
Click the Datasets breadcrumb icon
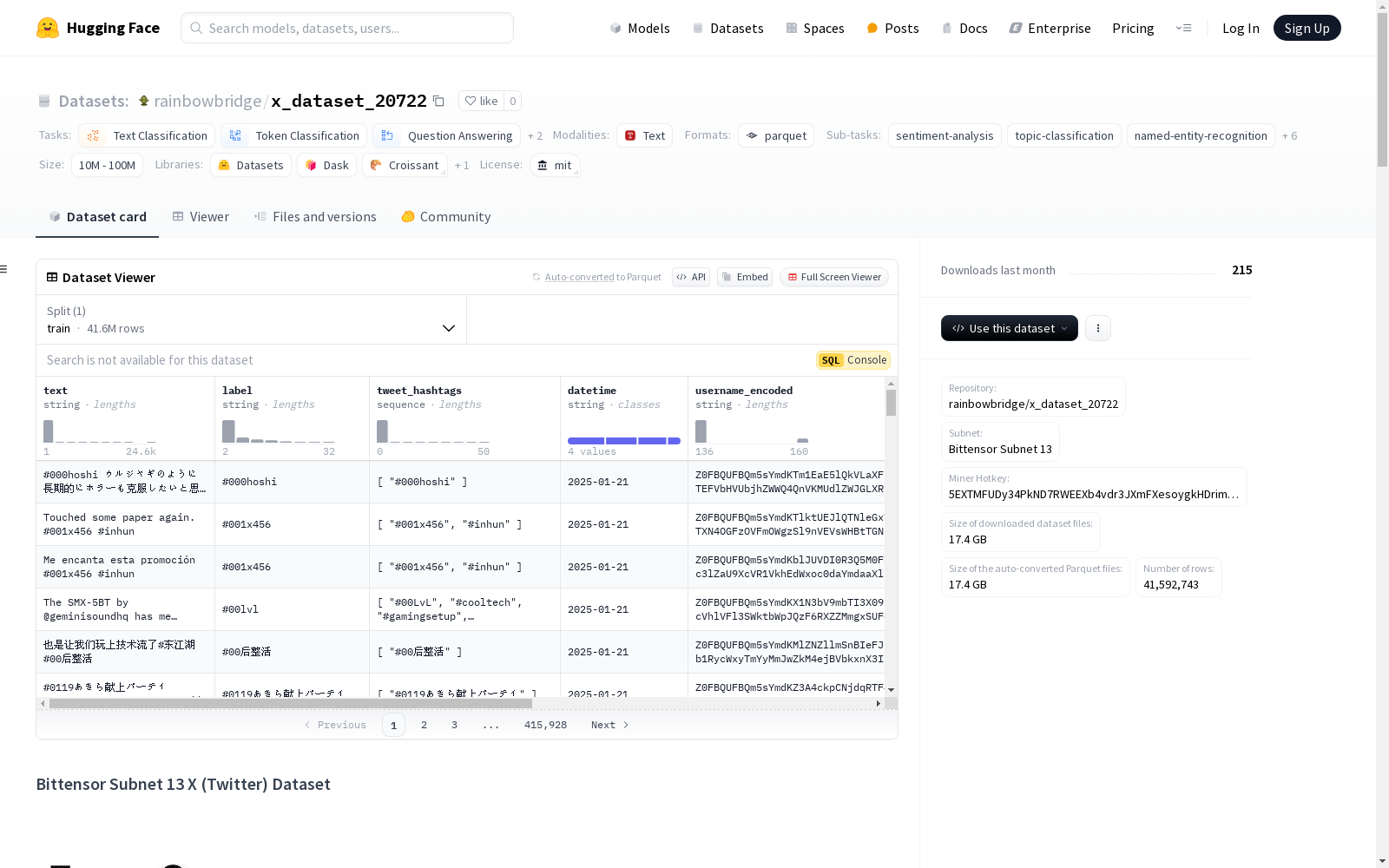(x=44, y=102)
